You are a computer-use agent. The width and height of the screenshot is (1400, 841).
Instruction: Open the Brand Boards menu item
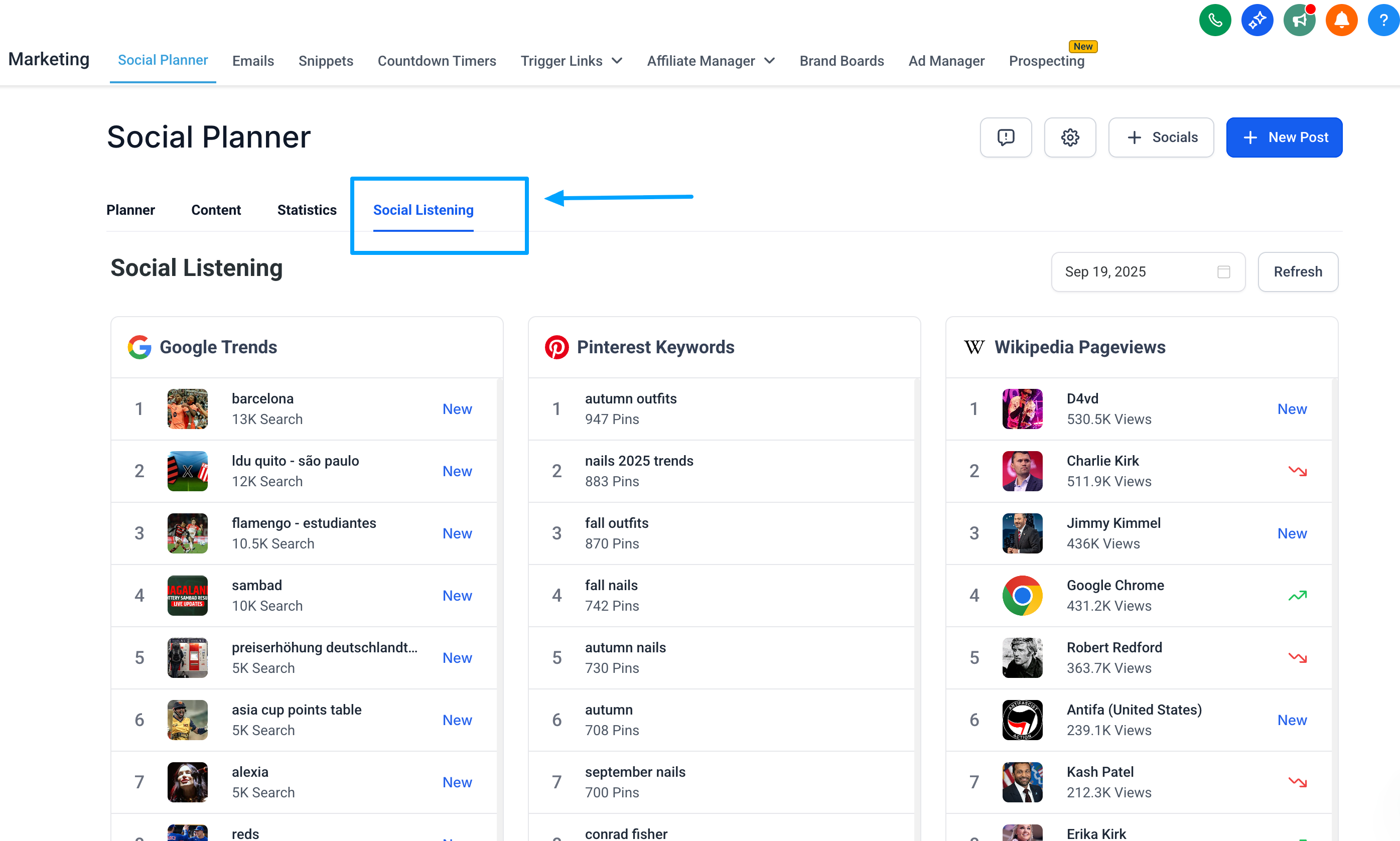point(842,61)
